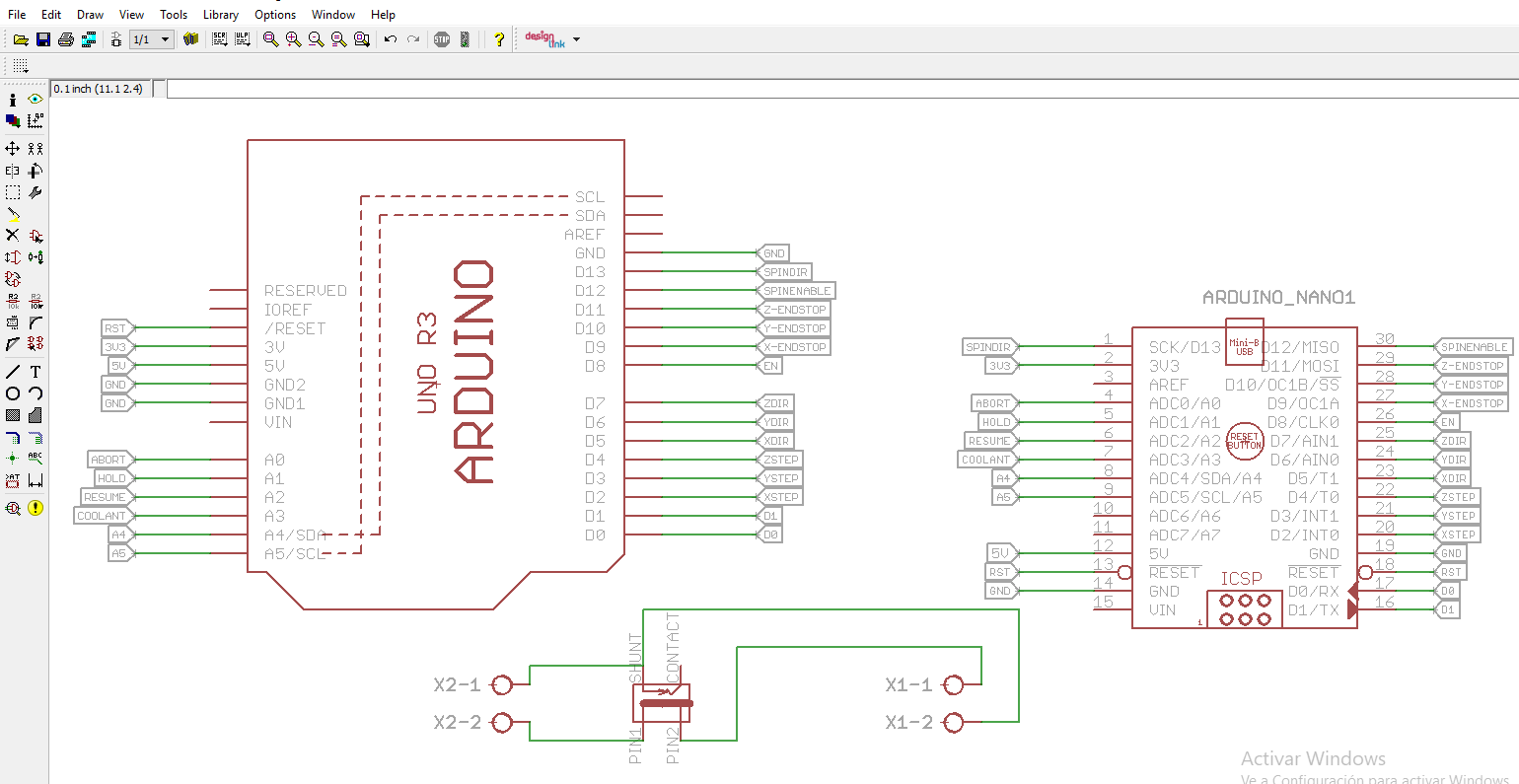
Task: Expand the designlink dropdown arrow
Action: click(x=577, y=39)
